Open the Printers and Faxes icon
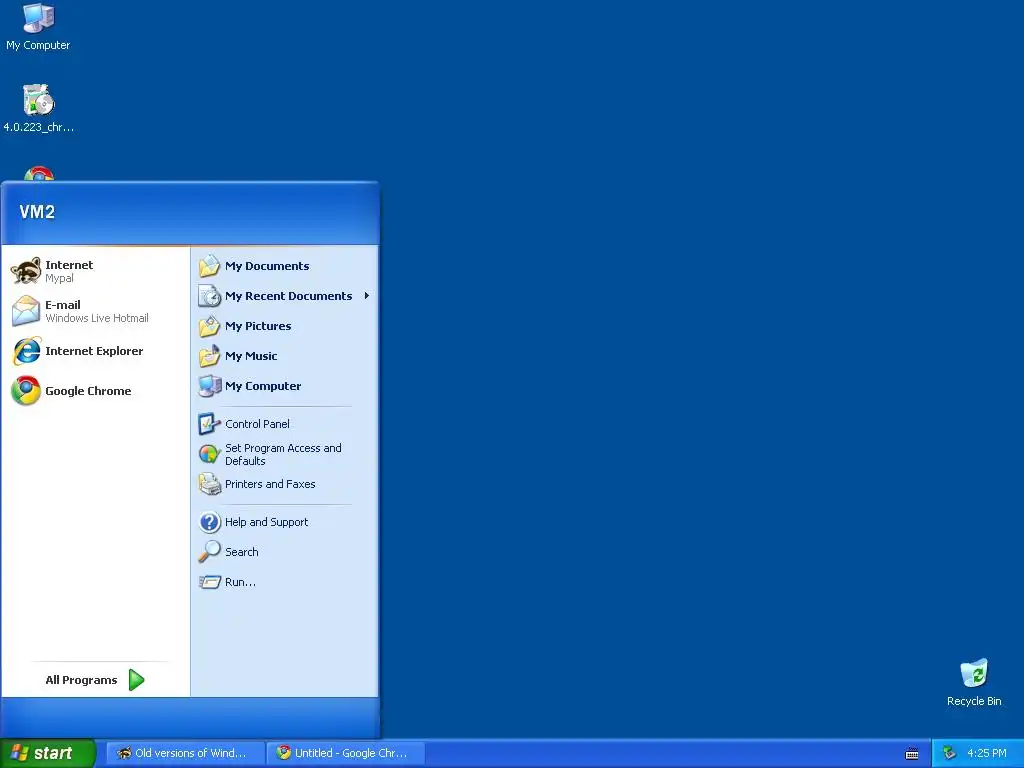Viewport: 1024px width, 768px height. click(210, 484)
